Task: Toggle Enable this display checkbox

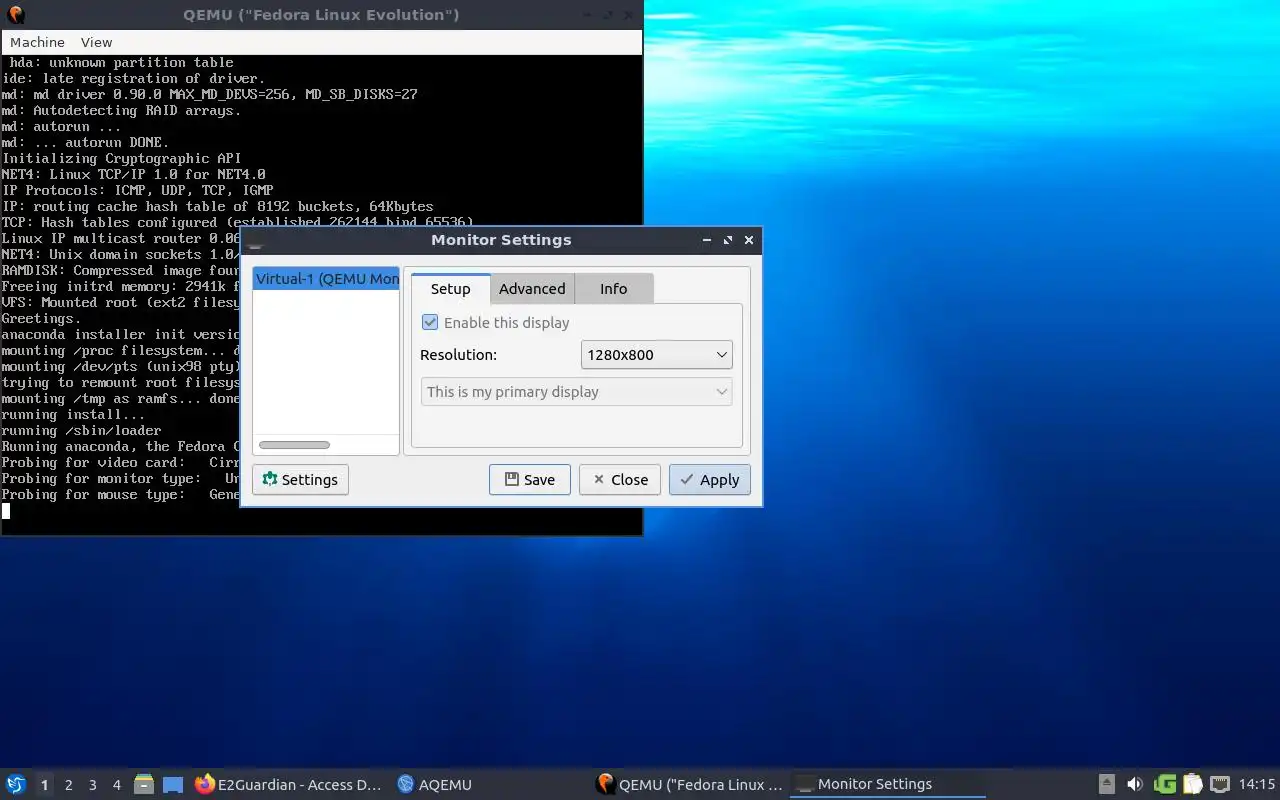Action: coord(430,322)
